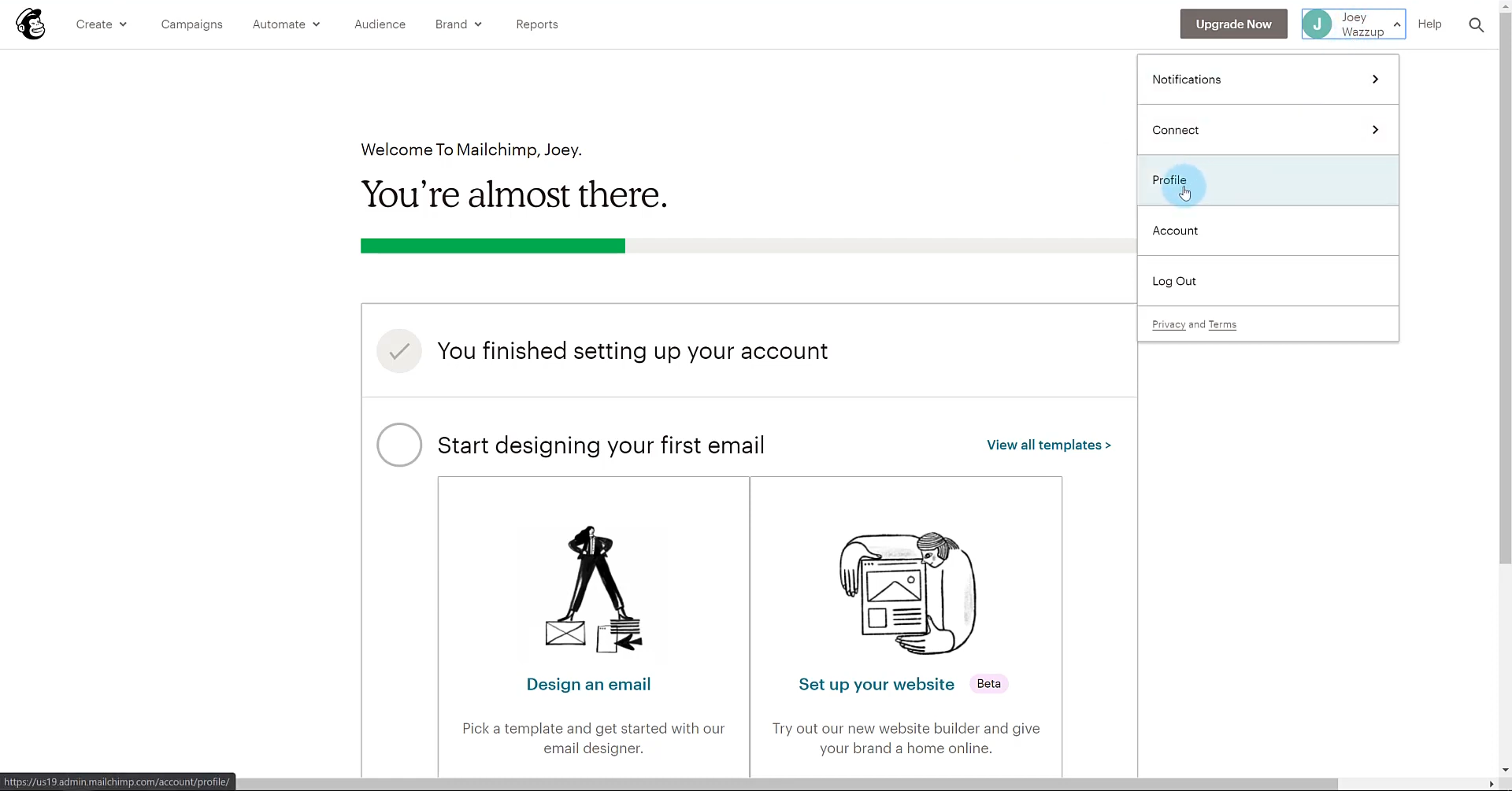The image size is (1512, 791).
Task: Collapse the Joey Wazzup account menu
Action: click(1353, 24)
